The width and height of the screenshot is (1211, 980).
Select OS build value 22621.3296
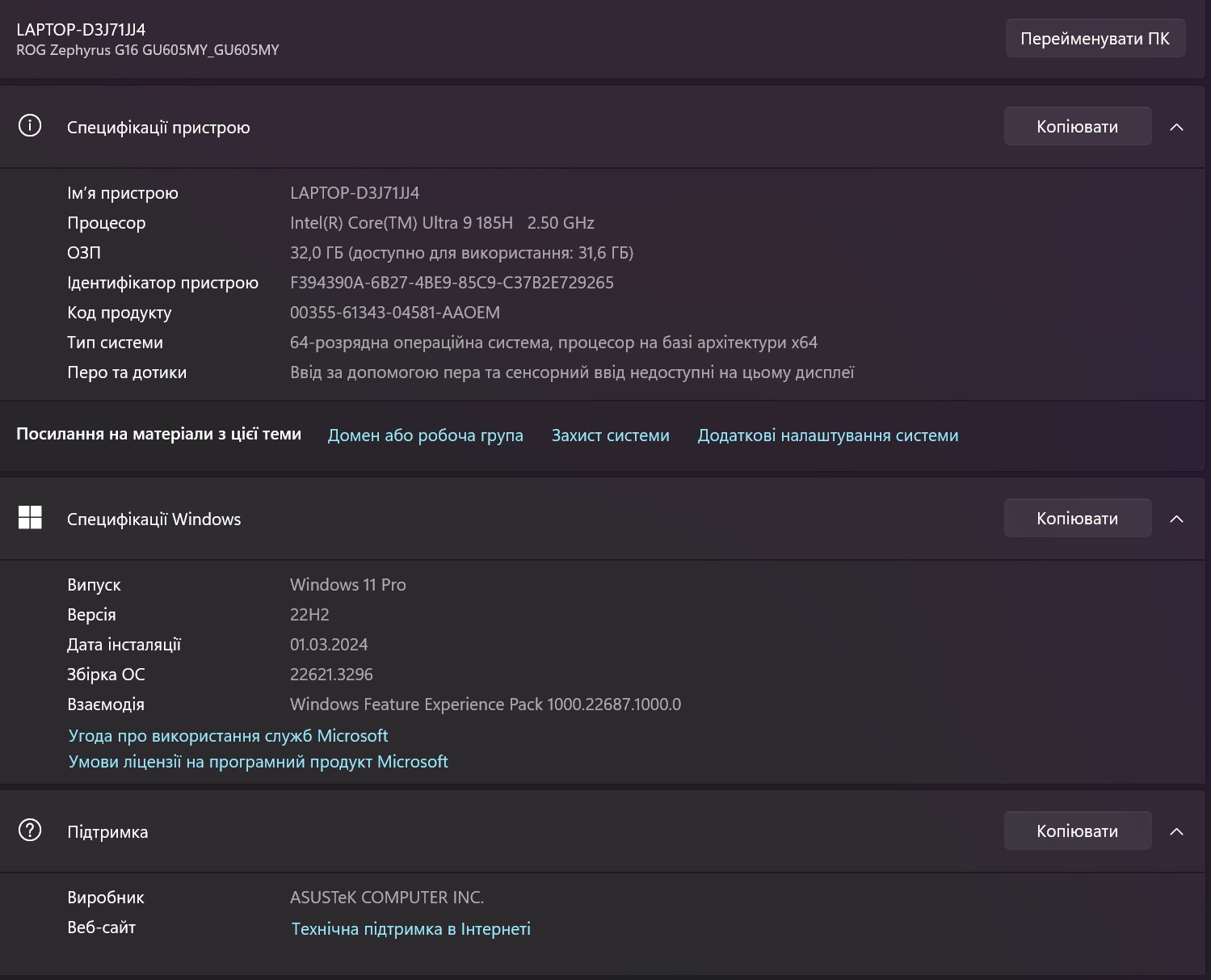tap(331, 675)
